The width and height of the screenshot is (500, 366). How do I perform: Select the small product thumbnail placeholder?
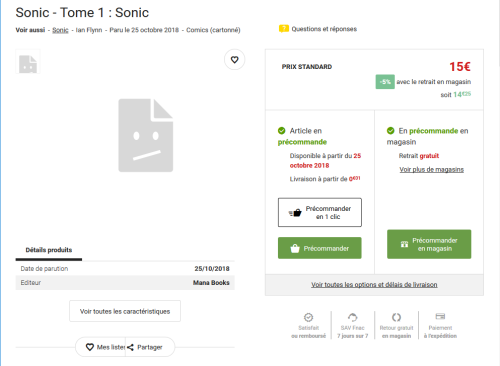(28, 62)
